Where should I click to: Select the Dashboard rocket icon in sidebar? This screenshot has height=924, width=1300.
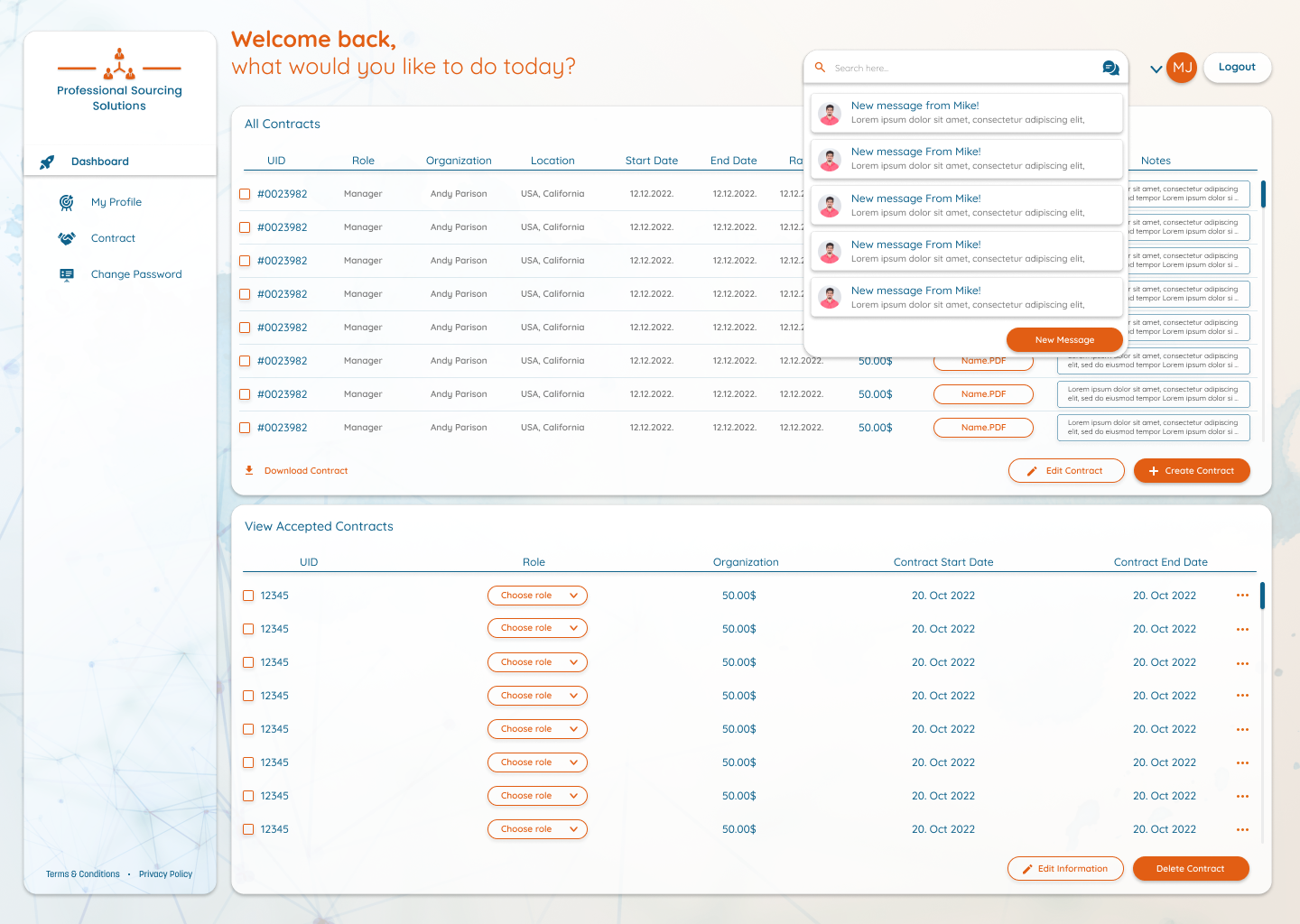(46, 162)
